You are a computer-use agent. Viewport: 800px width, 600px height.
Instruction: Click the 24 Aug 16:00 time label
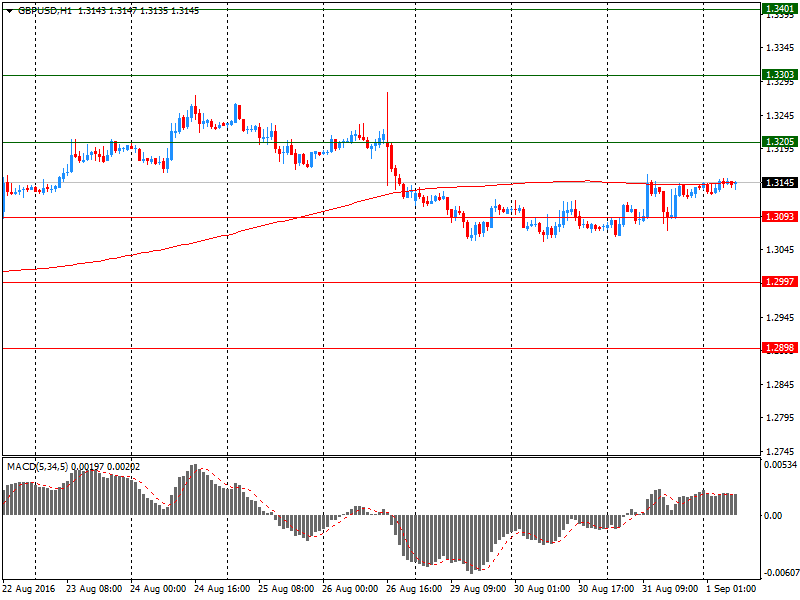click(222, 589)
